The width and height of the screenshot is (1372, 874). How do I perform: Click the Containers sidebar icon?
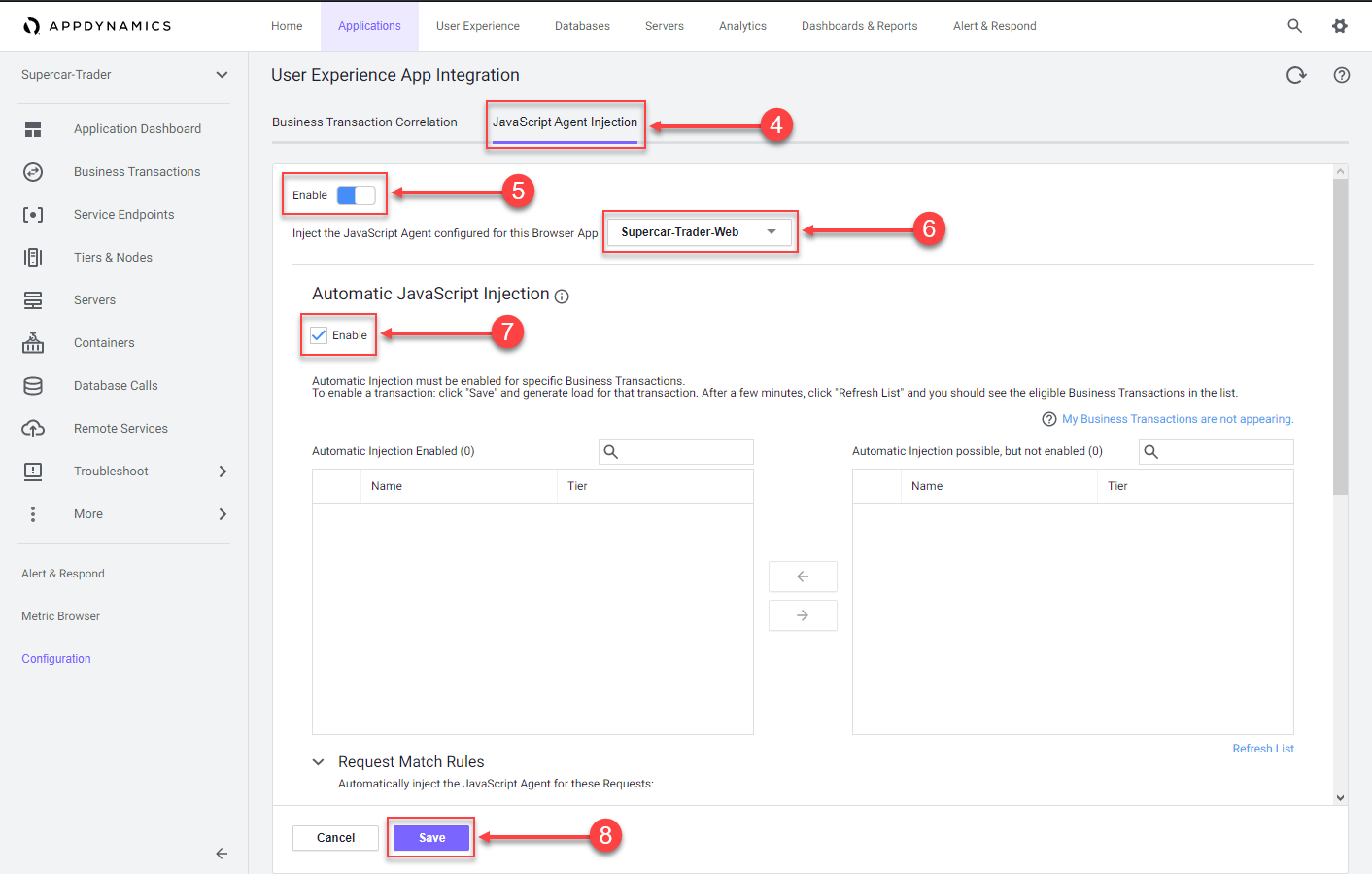click(x=33, y=342)
